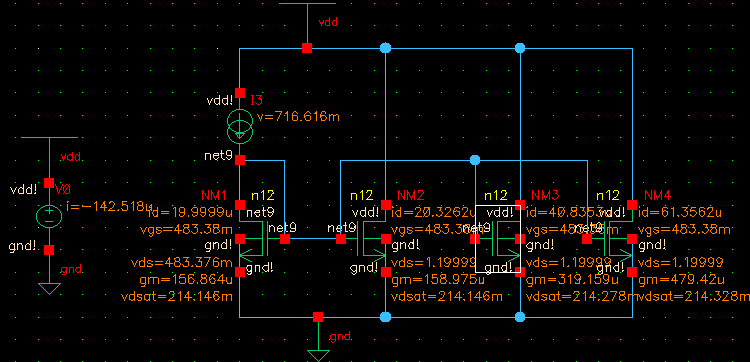Click the red gnd pin on bottom rail
The image size is (750, 362).
coord(318,317)
